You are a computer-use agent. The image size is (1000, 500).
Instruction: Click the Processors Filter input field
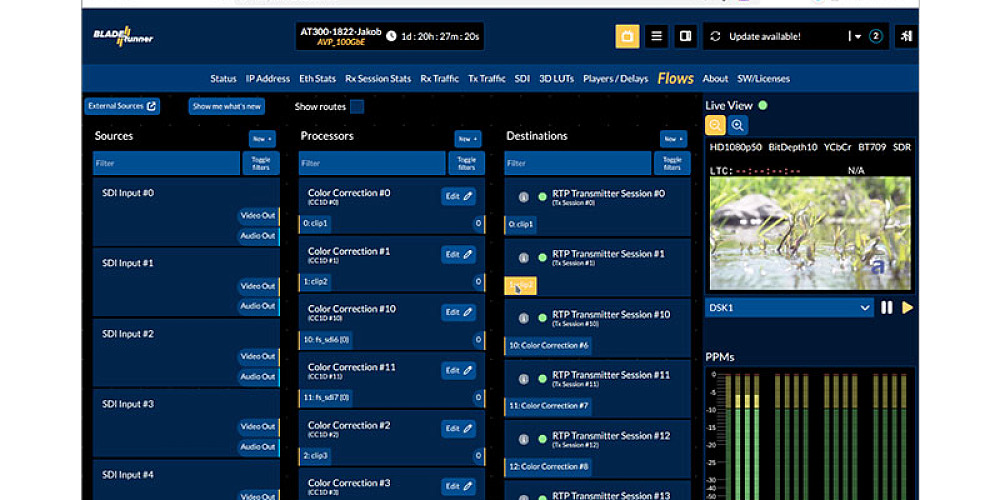[x=371, y=163]
